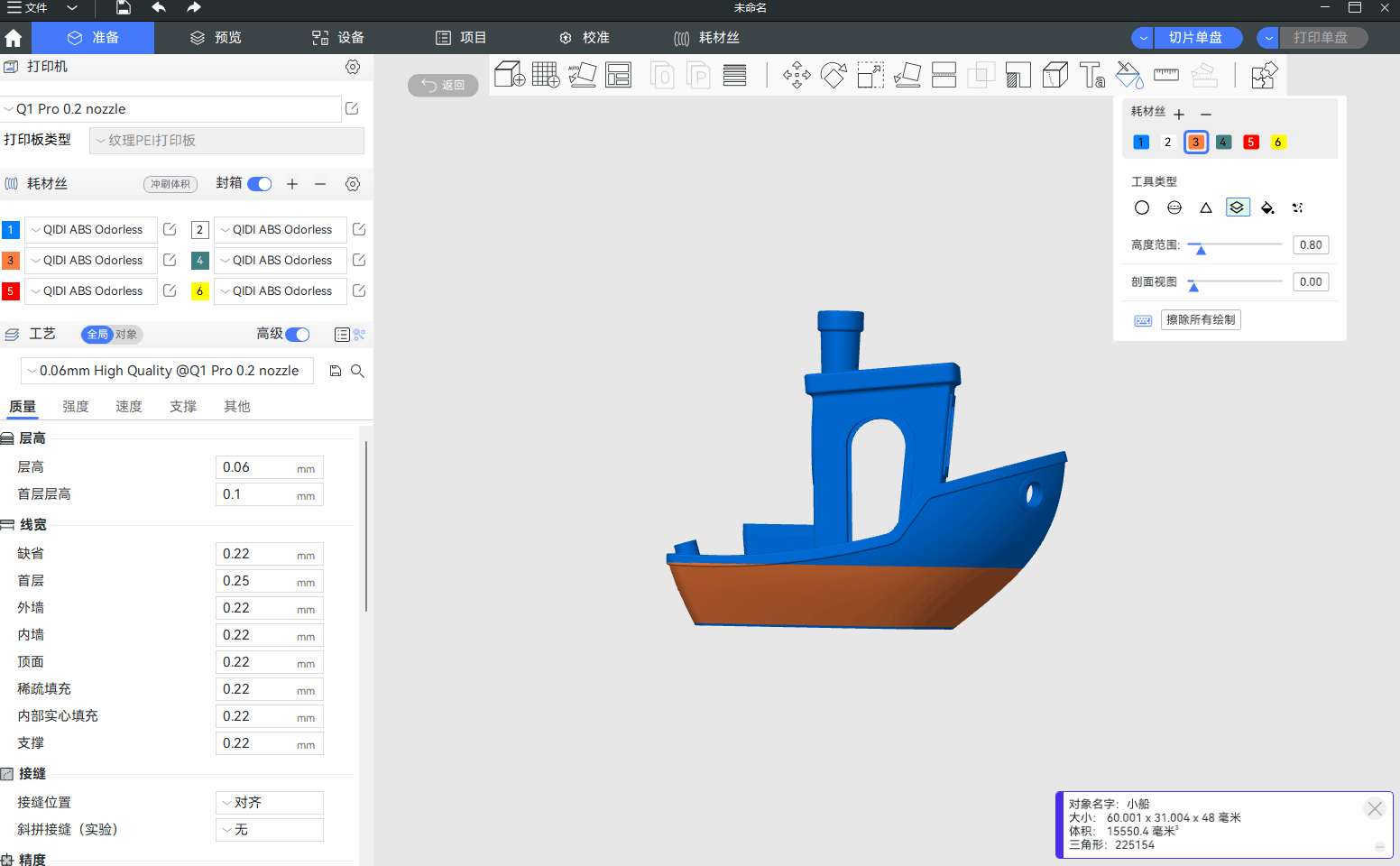1400x866 pixels.
Task: Open the 速度 speed settings tab
Action: [x=129, y=407]
